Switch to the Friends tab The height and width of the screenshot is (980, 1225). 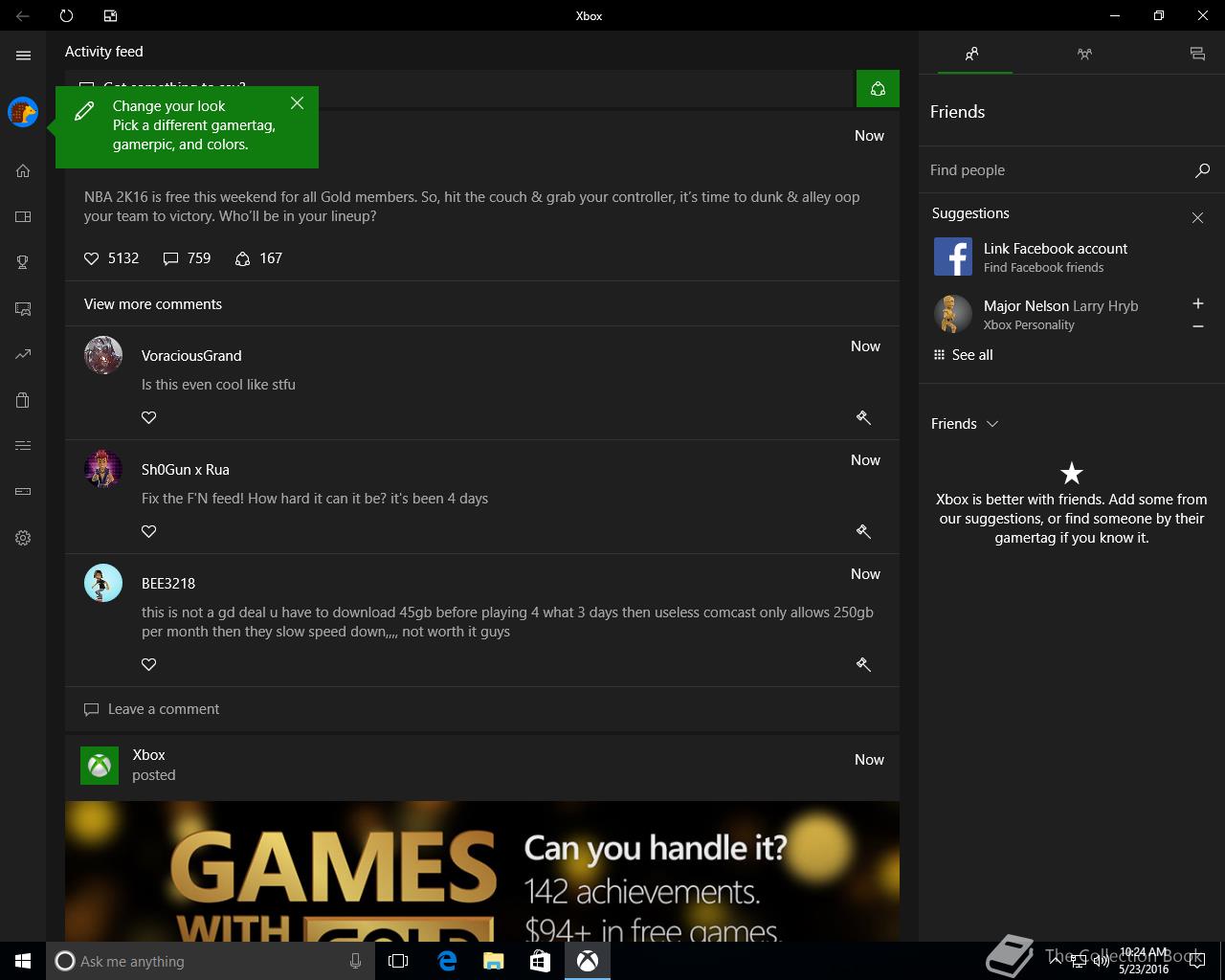(971, 54)
